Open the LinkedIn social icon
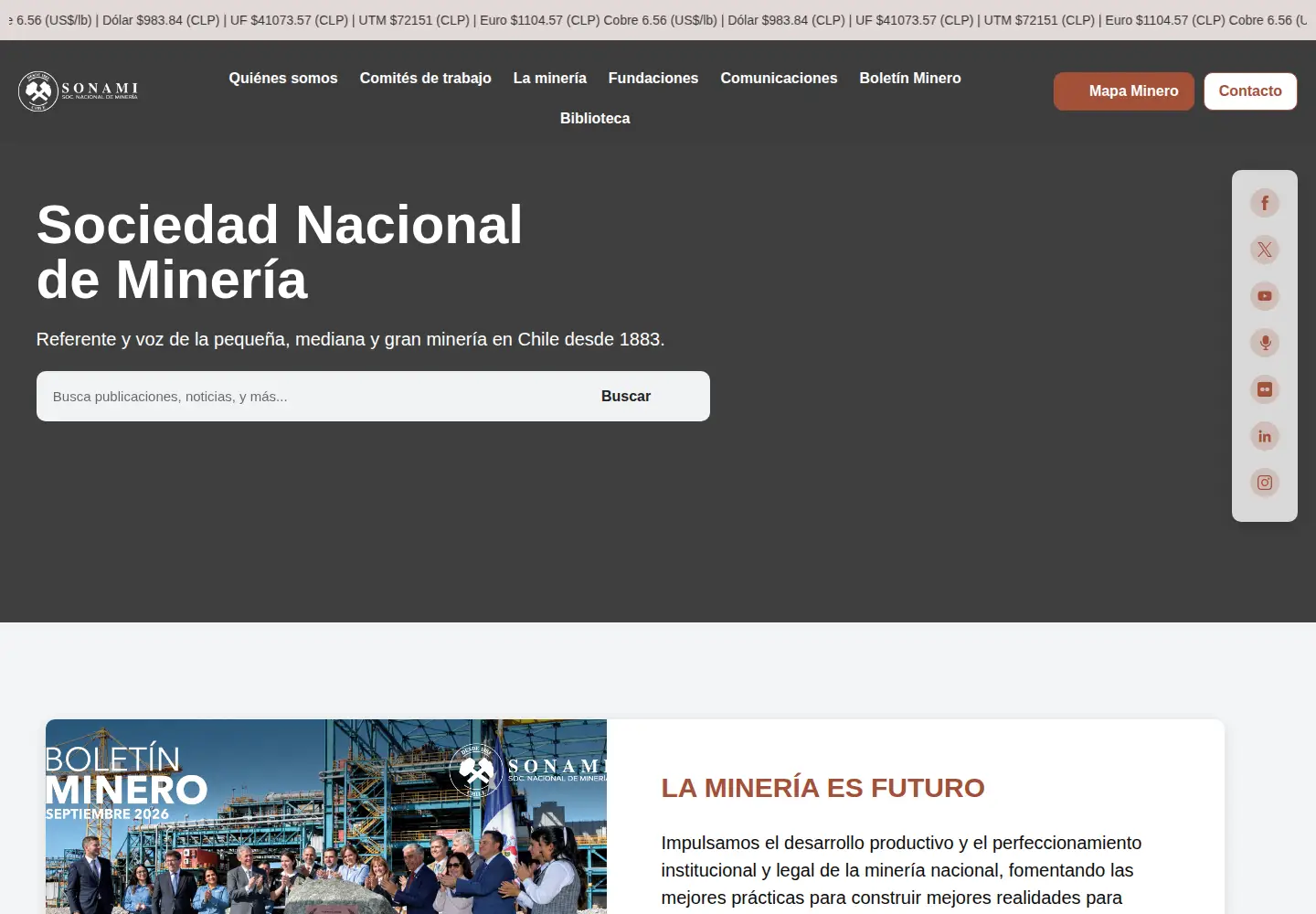 1265,436
